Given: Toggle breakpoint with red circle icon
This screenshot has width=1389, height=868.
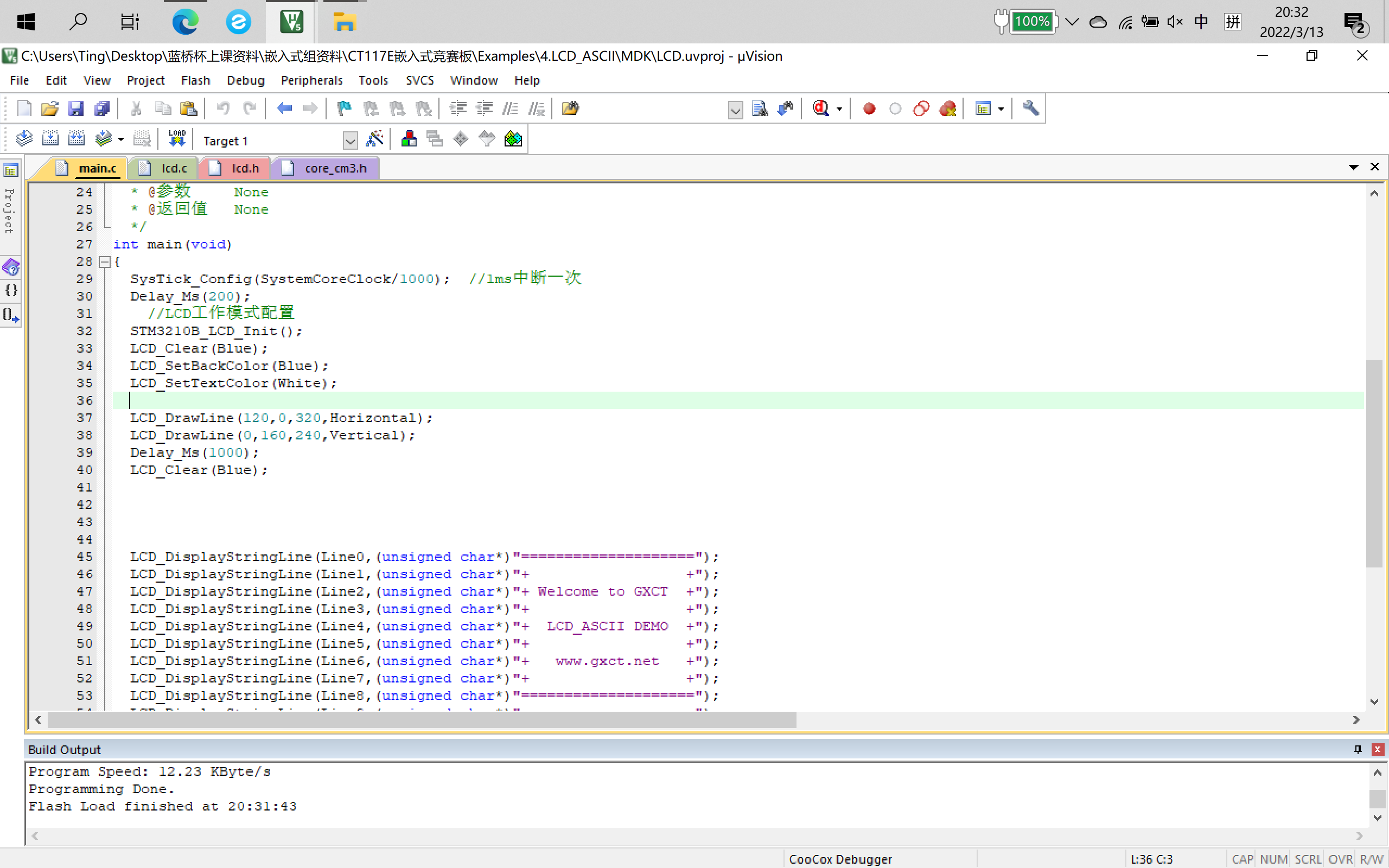Looking at the screenshot, I should point(869,108).
